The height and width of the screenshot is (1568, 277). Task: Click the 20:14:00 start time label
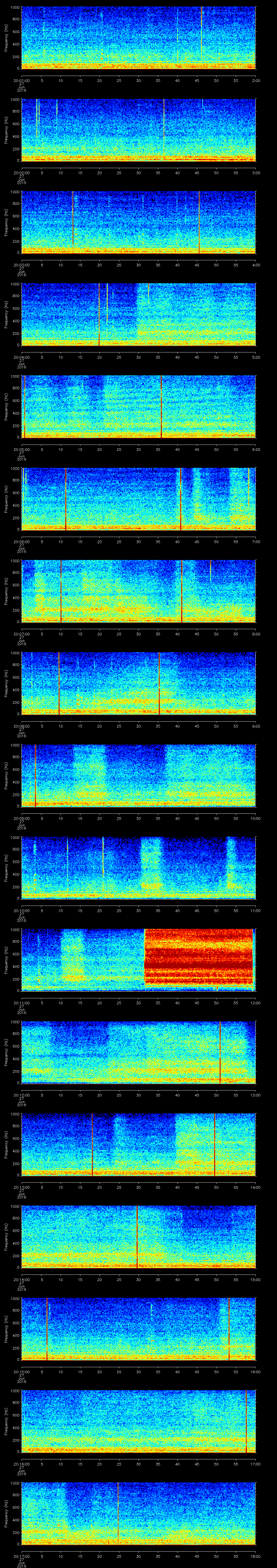(x=21, y=1279)
